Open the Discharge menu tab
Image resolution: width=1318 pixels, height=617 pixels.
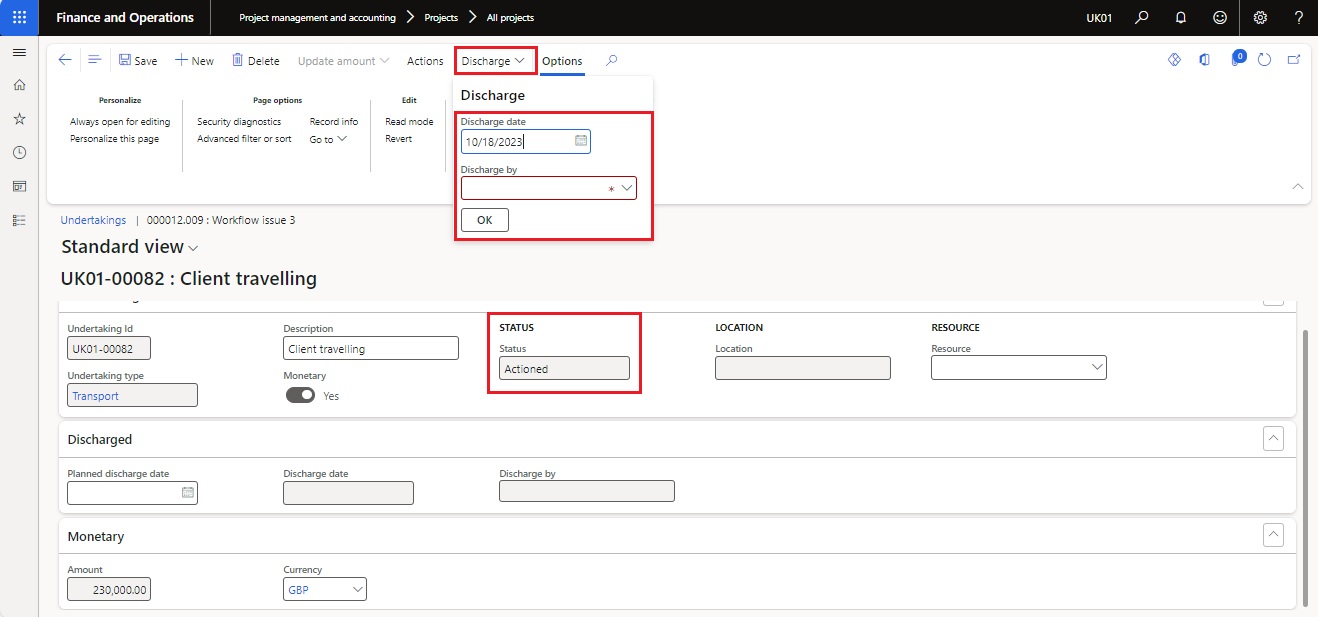point(494,61)
